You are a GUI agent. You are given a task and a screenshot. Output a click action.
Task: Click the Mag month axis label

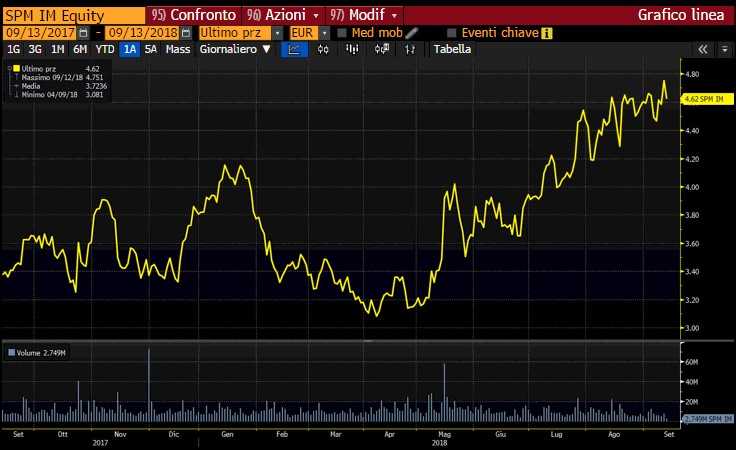(445, 435)
